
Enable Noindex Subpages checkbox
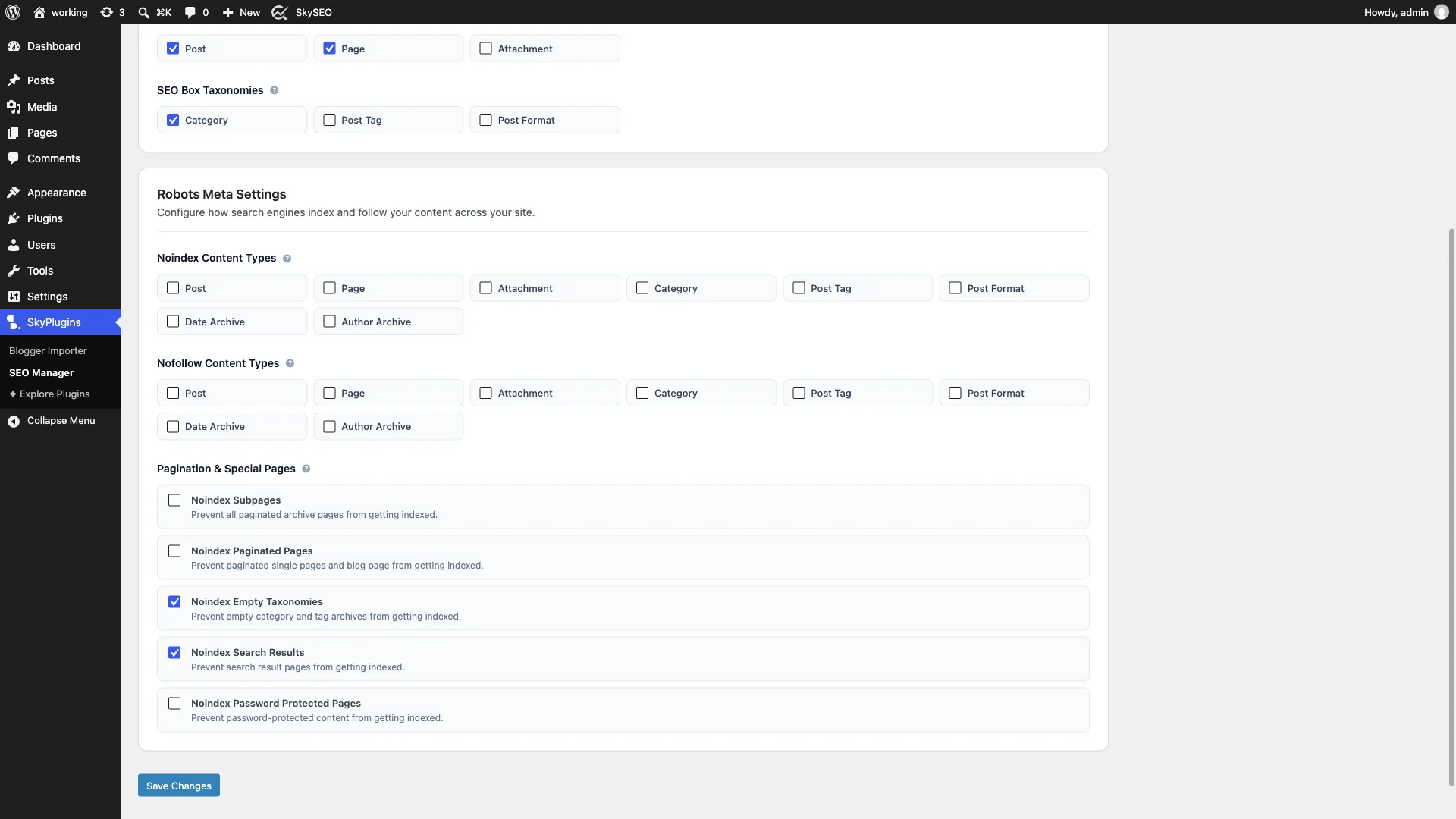coord(174,500)
